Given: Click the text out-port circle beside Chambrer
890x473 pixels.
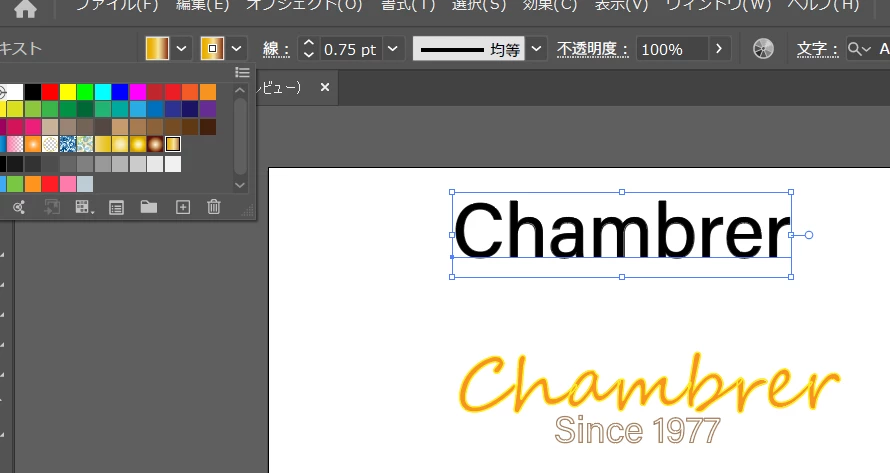Looking at the screenshot, I should pyautogui.click(x=809, y=235).
